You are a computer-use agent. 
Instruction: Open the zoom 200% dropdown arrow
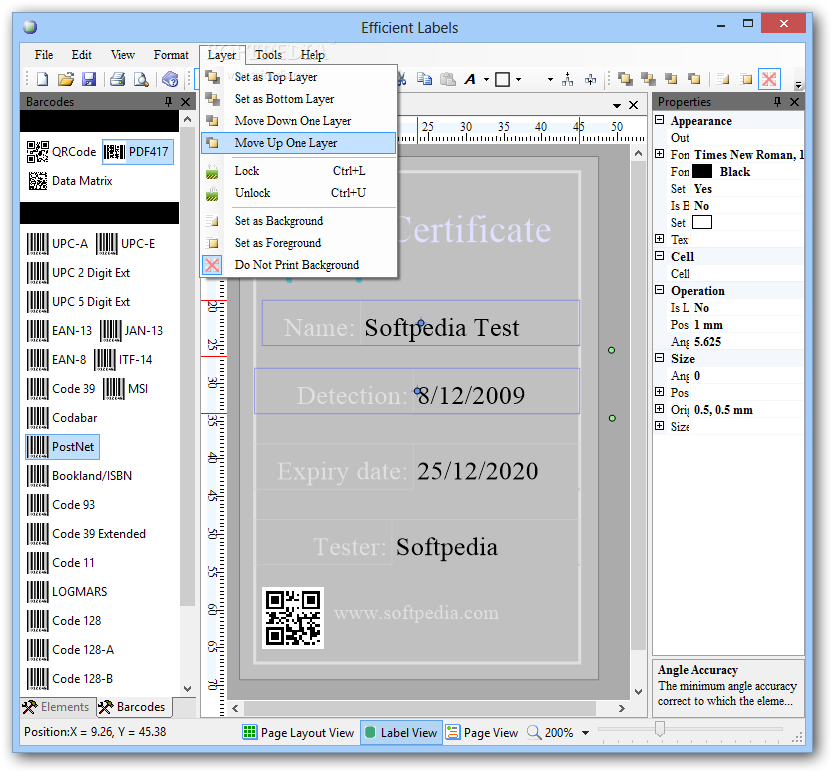(585, 733)
